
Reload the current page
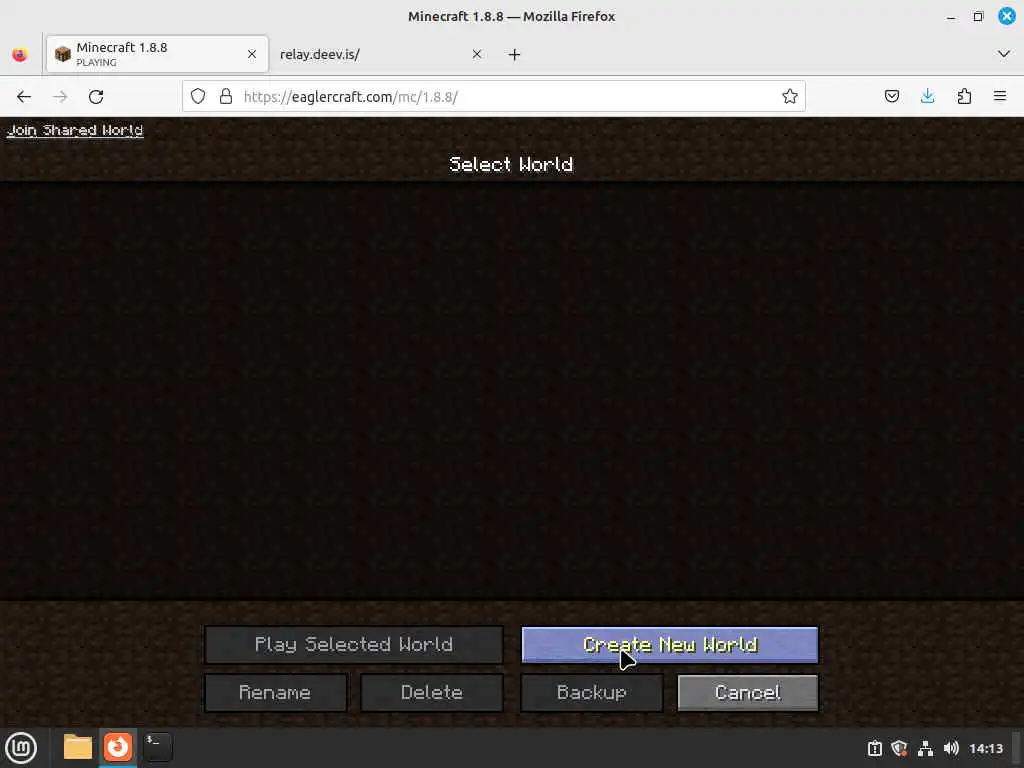coord(96,97)
